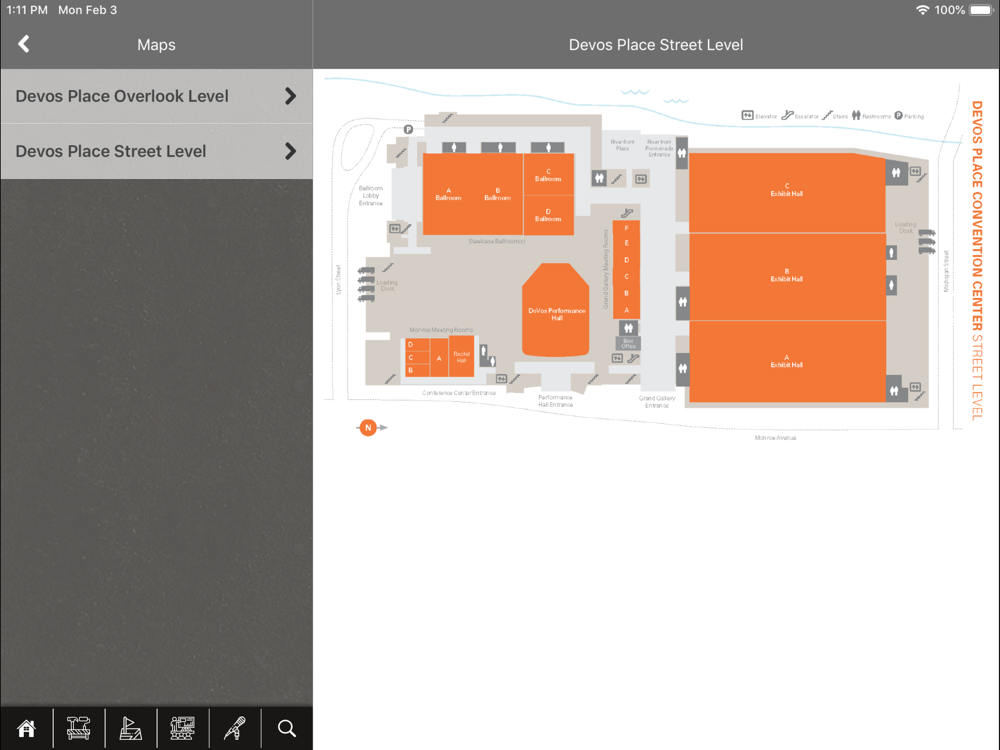This screenshot has height=750, width=1000.
Task: Tap the Restrooms legend icon
Action: [x=856, y=115]
